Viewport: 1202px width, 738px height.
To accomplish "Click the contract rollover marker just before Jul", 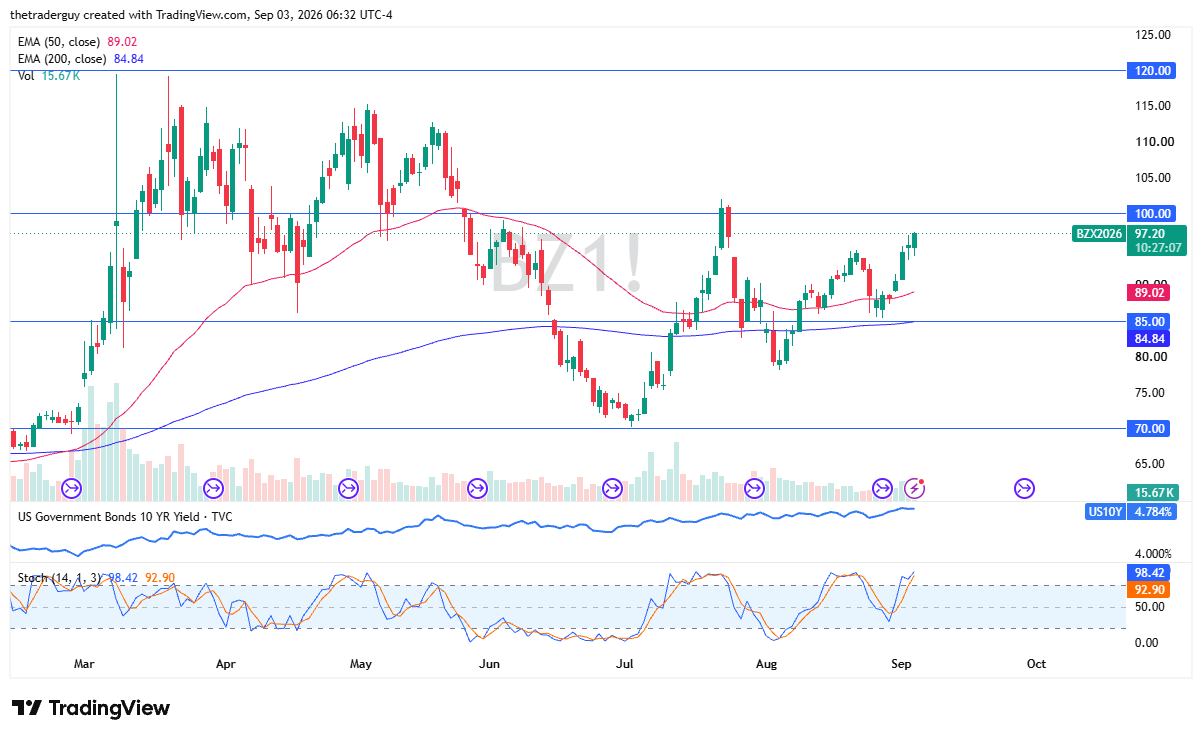I will point(612,489).
